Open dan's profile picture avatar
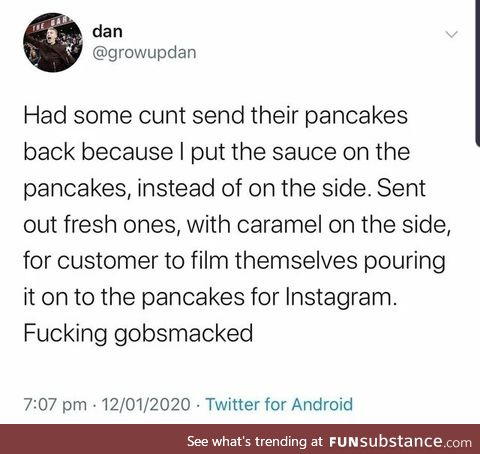The height and width of the screenshot is (454, 480). tap(52, 42)
